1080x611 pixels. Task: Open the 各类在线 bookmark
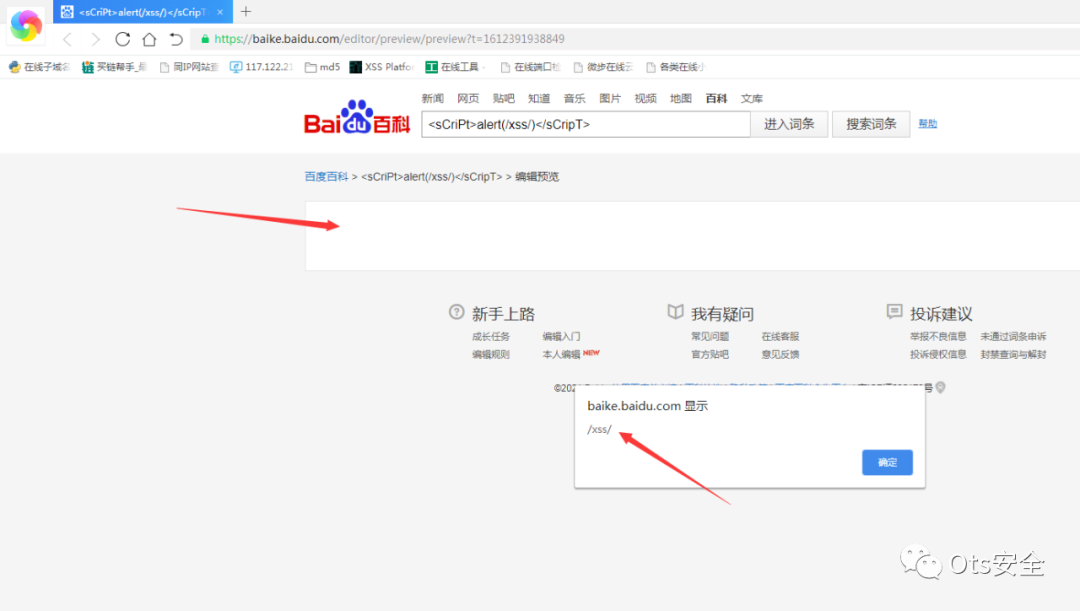pos(675,67)
